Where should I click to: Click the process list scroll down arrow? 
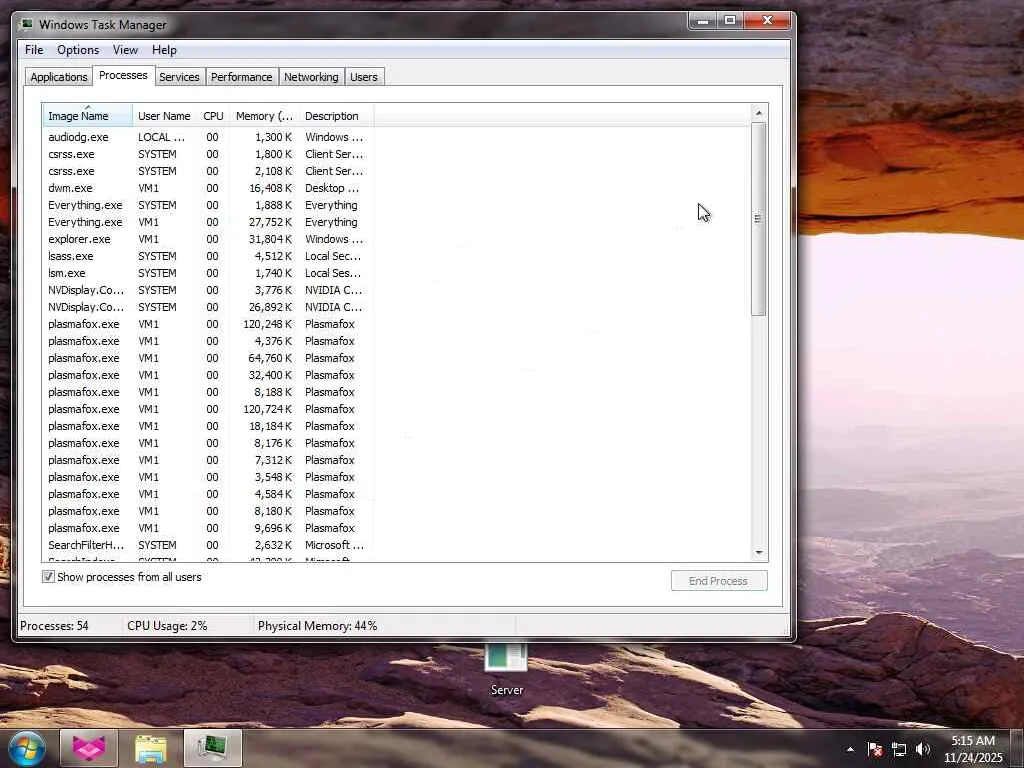tap(758, 552)
